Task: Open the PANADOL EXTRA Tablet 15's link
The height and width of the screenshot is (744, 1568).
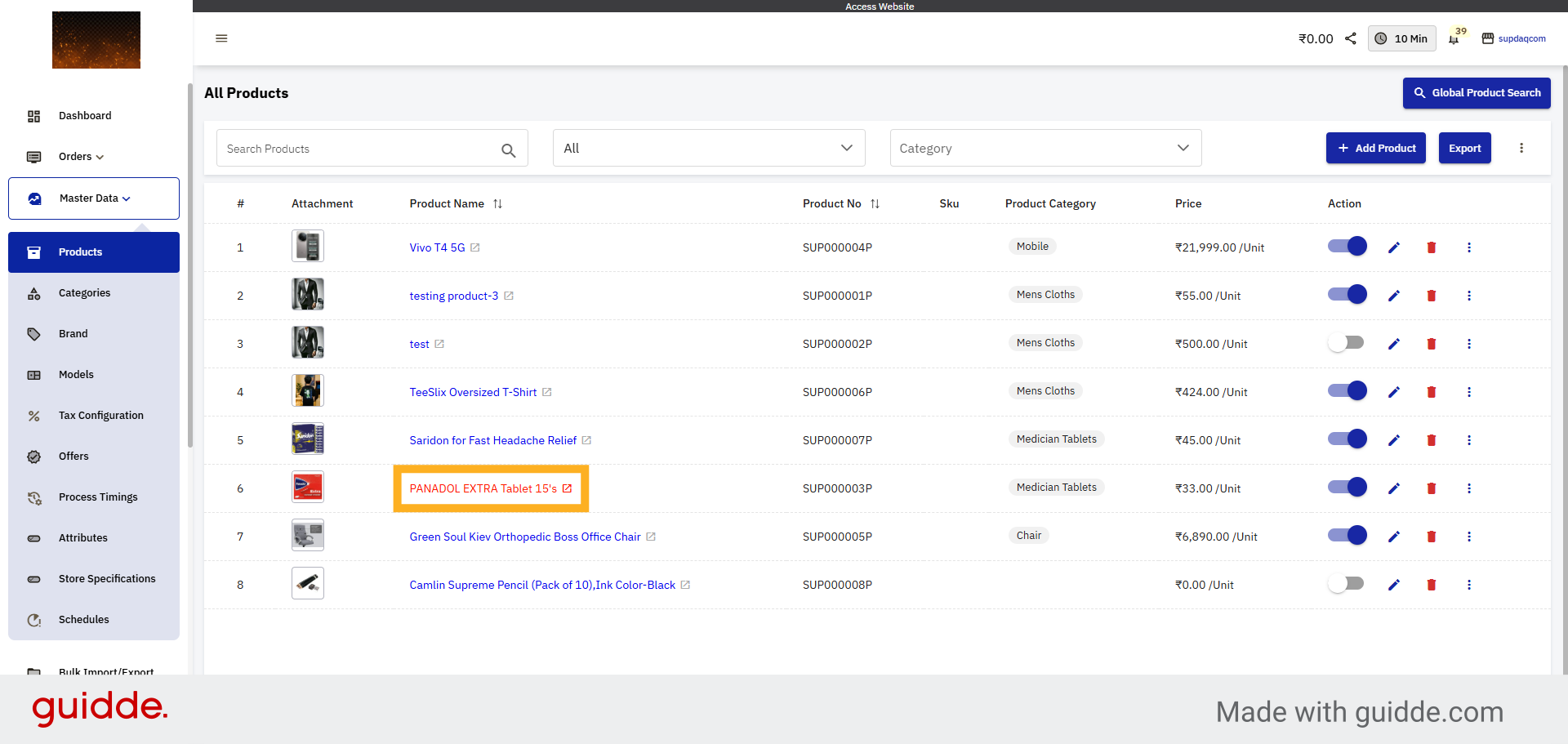Action: click(483, 488)
